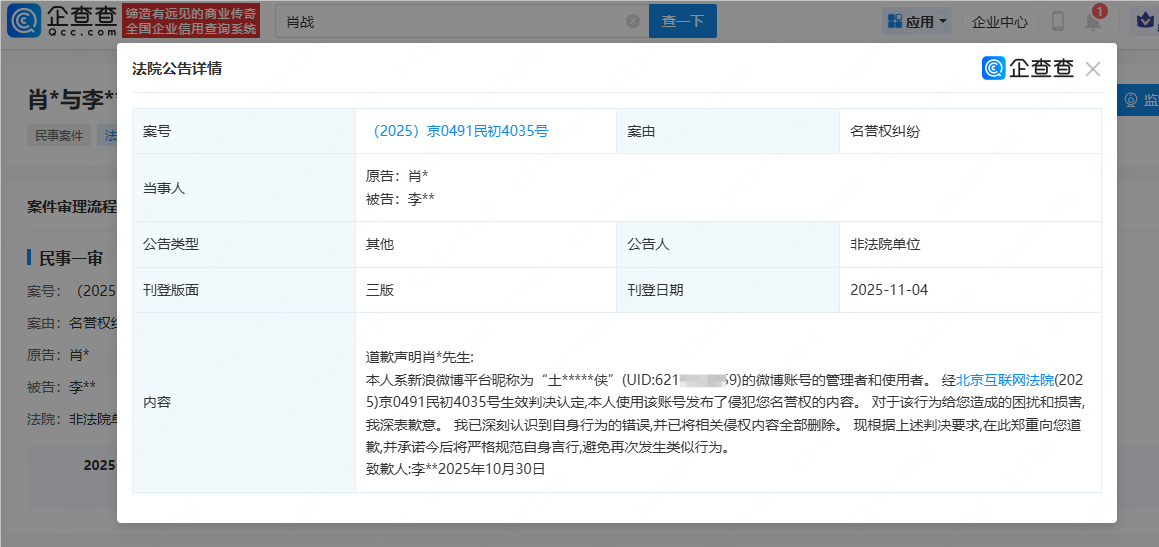Click the 企查查 logo inside the dialog

[1028, 68]
